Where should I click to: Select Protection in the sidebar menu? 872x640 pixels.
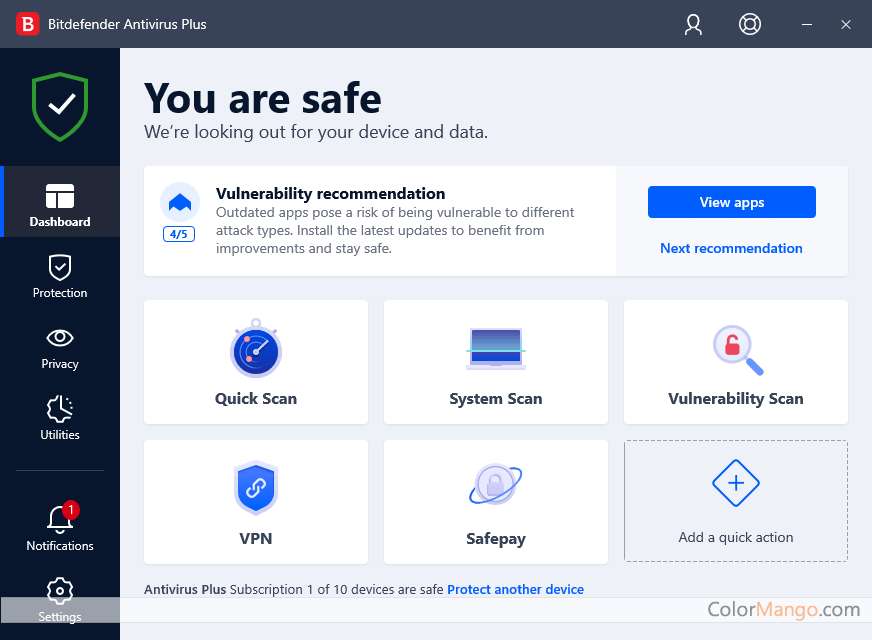[x=59, y=278]
